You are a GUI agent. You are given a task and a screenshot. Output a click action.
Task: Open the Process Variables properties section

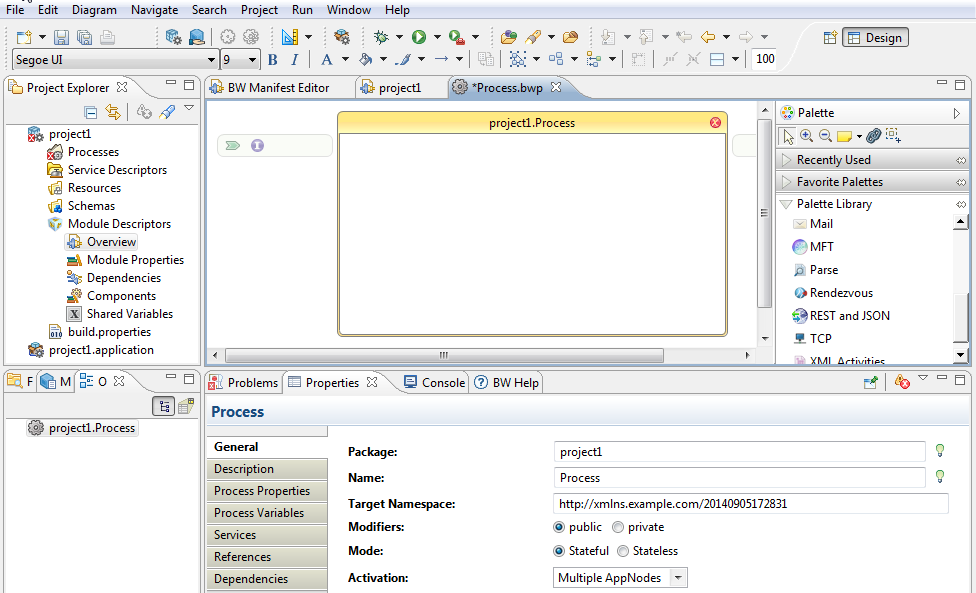pyautogui.click(x=259, y=513)
